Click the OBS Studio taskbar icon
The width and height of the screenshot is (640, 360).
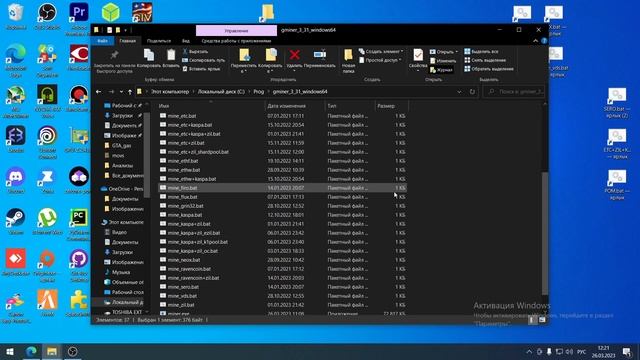(x=73, y=351)
